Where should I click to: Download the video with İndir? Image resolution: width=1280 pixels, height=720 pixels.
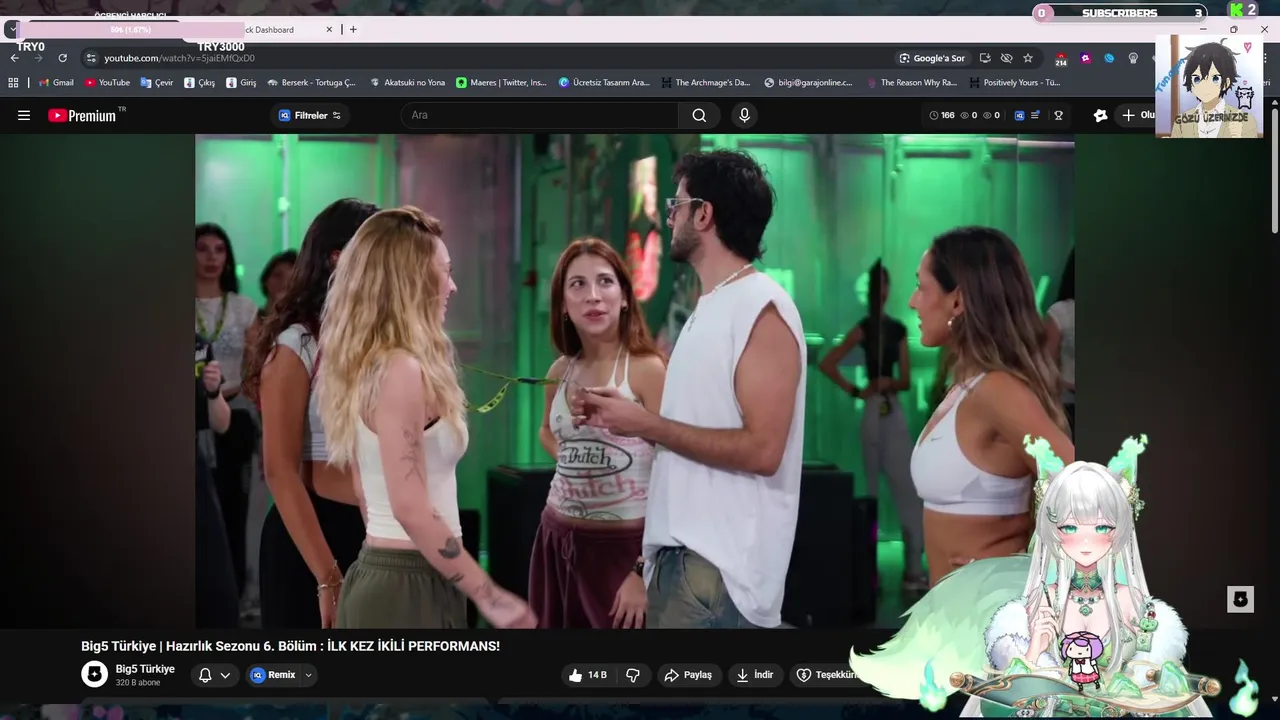[x=755, y=675]
